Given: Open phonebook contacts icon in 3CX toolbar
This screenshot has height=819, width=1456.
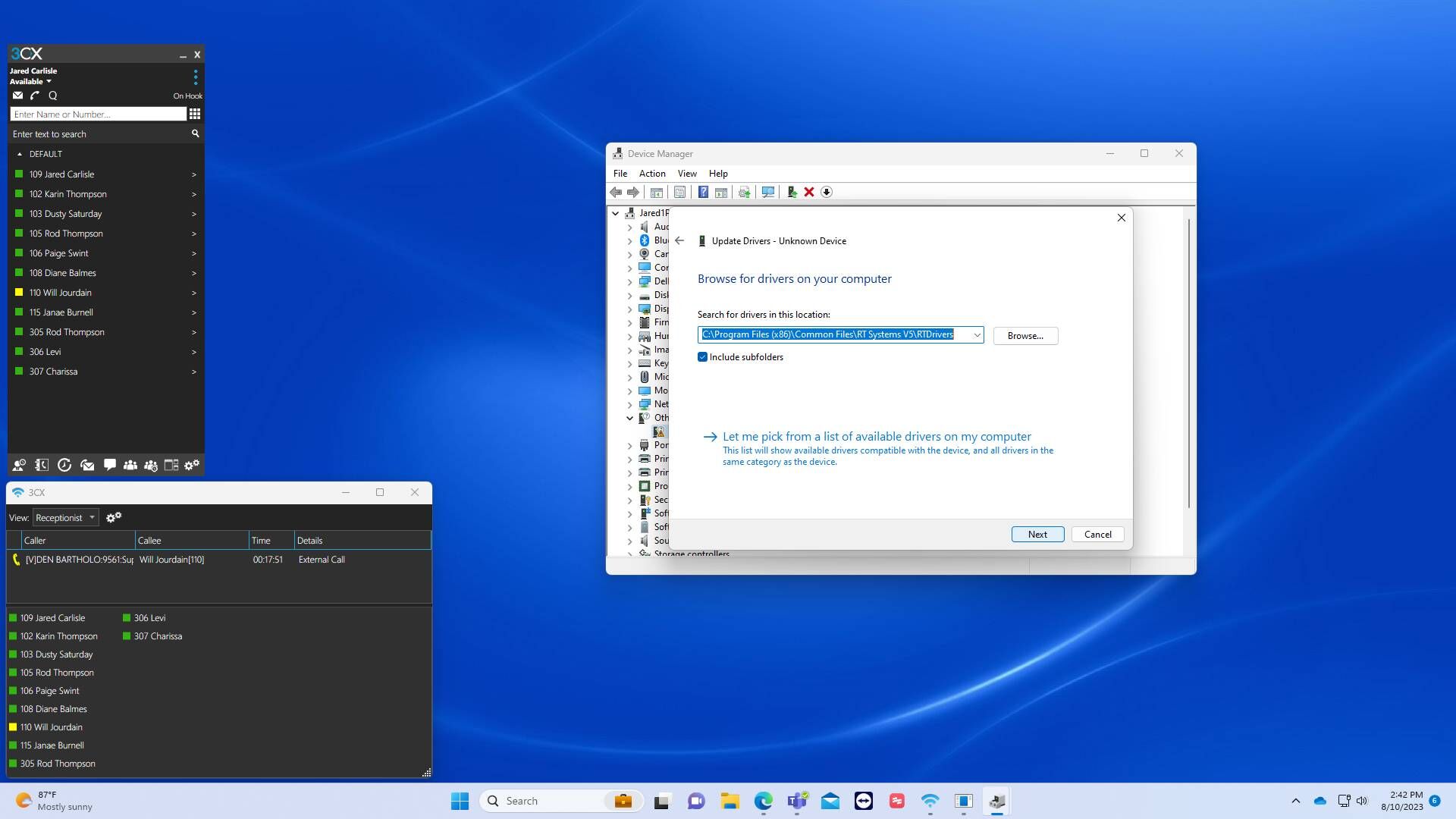Looking at the screenshot, I should point(42,465).
